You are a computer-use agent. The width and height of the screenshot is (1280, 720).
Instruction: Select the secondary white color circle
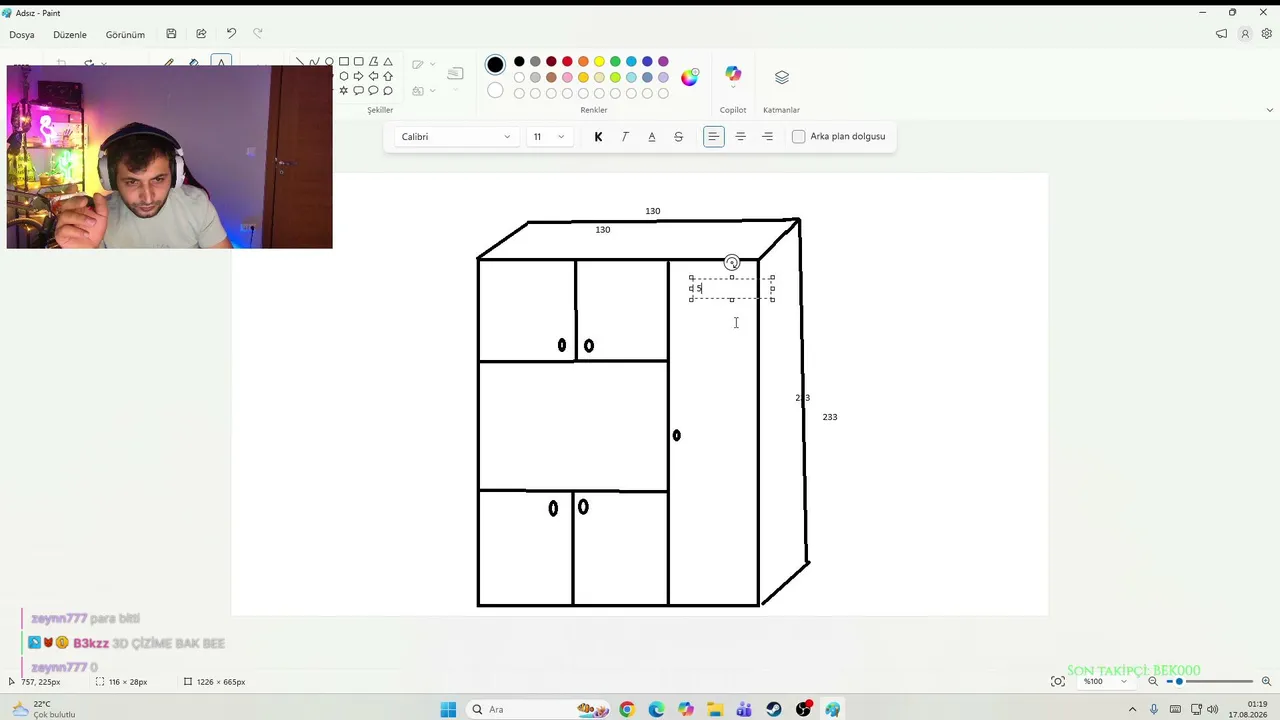click(495, 90)
